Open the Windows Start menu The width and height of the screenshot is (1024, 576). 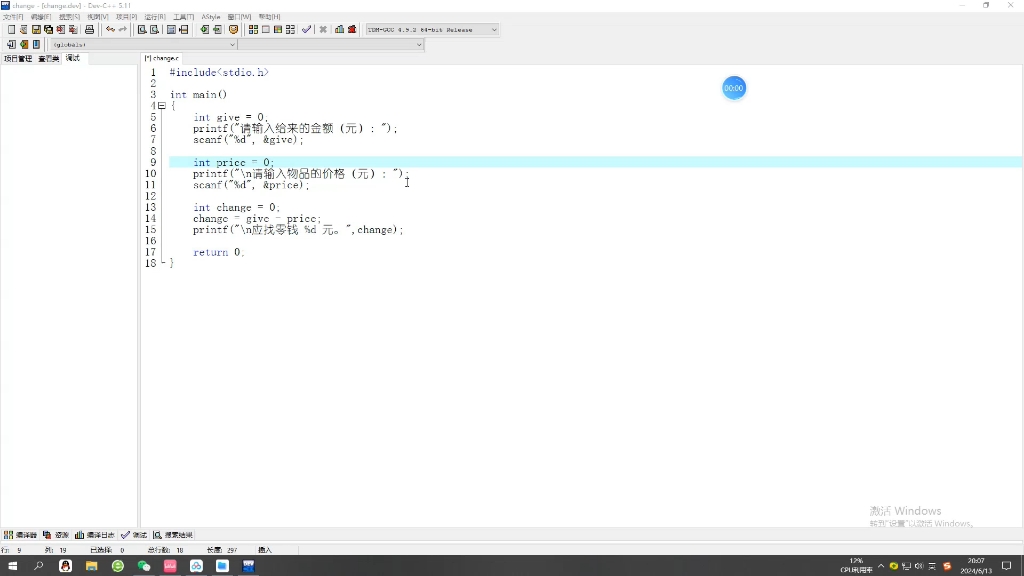pyautogui.click(x=12, y=566)
